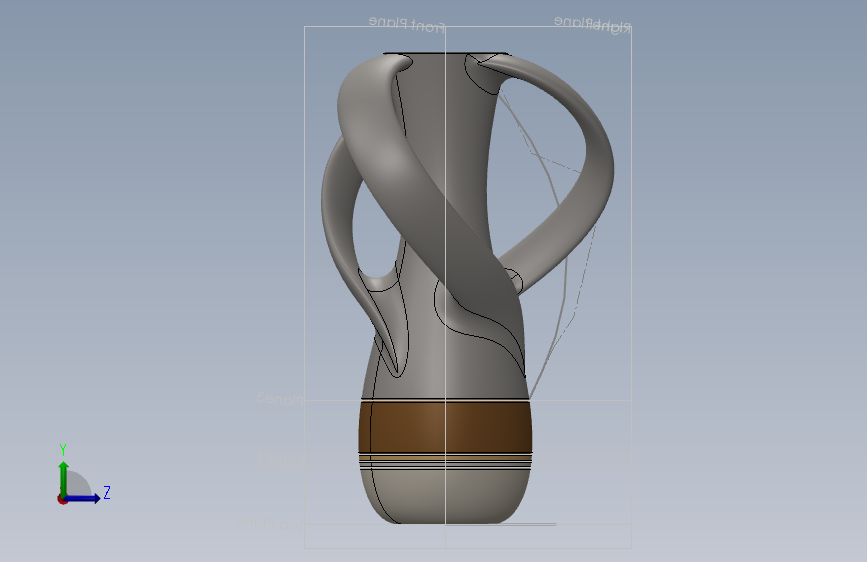Click the blue Z axis of the triad
The height and width of the screenshot is (562, 867).
(x=83, y=498)
